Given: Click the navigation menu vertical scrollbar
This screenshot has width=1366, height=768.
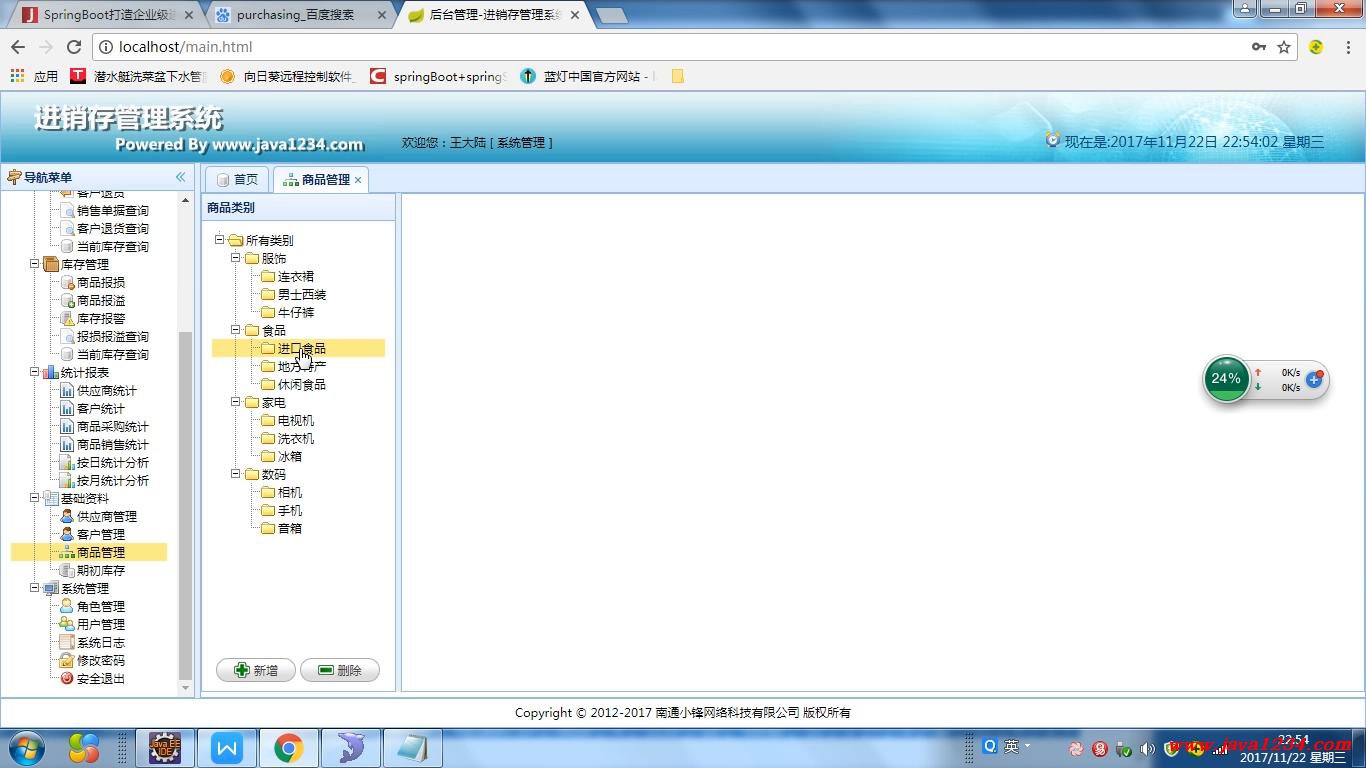Looking at the screenshot, I should [185, 500].
